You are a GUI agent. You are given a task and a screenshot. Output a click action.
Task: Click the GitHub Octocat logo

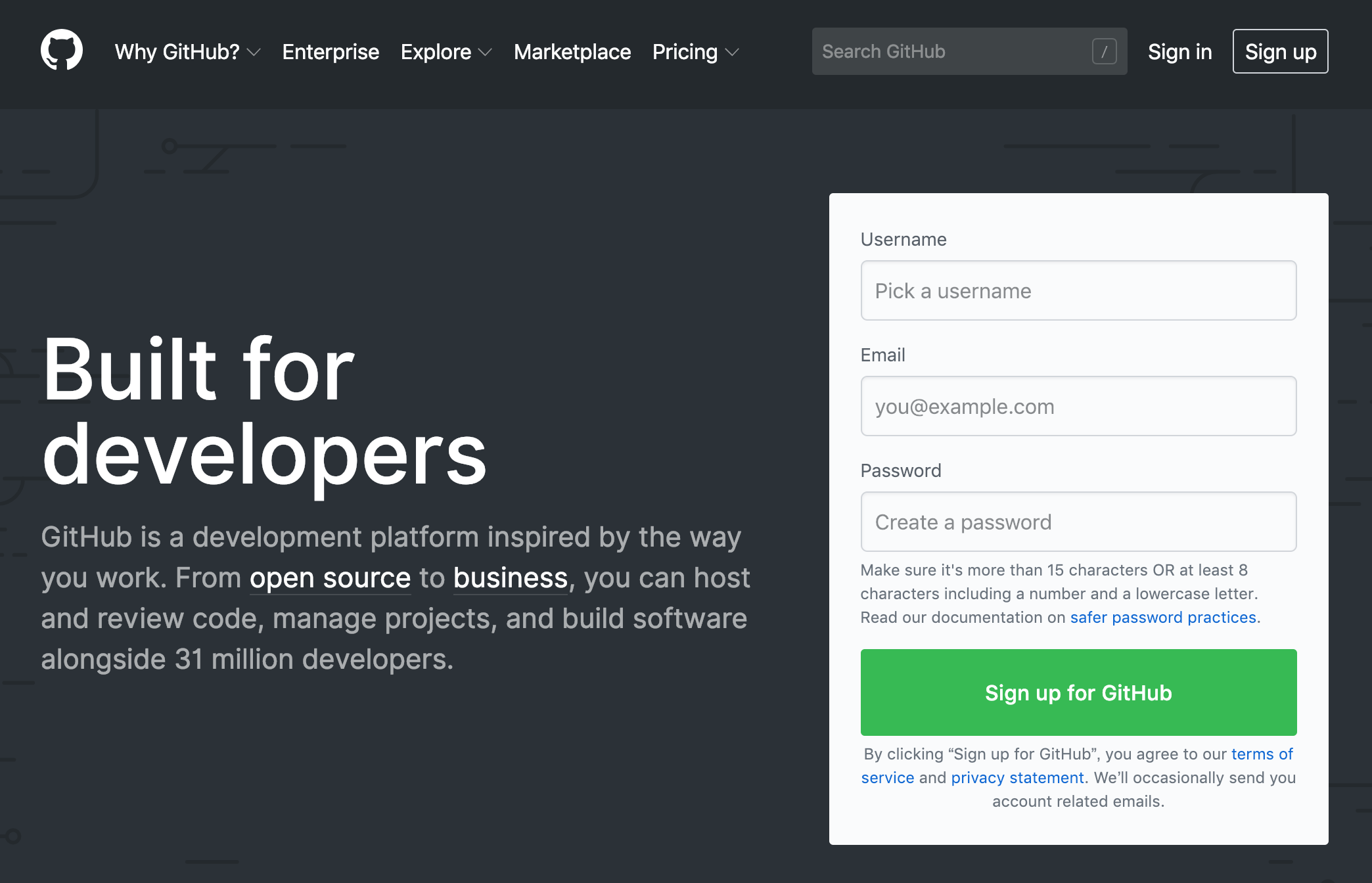(x=62, y=51)
